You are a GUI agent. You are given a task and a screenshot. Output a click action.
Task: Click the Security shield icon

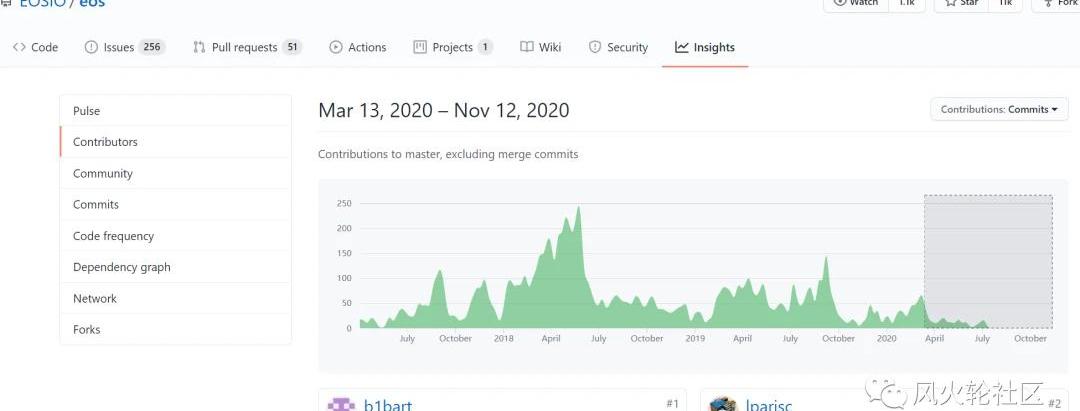[595, 47]
